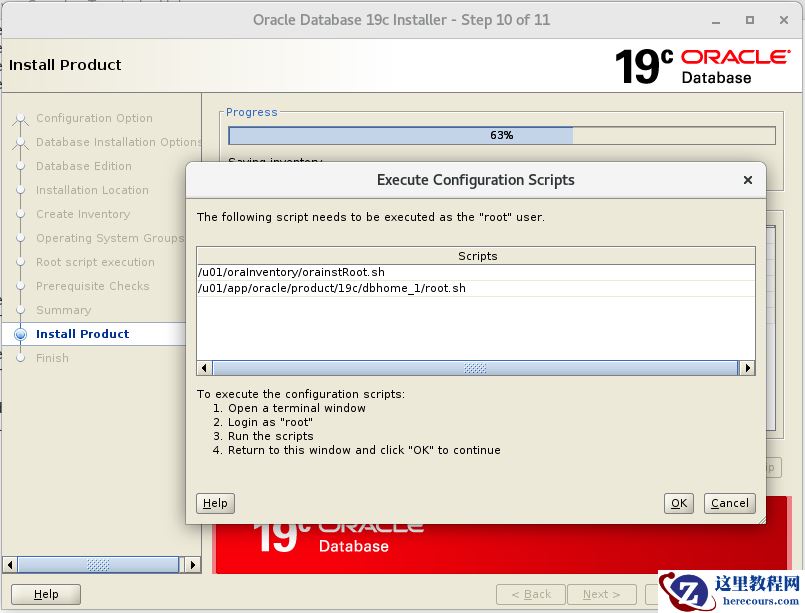Viewport: 805px width, 613px height.
Task: Minimize the Oracle installer window
Action: tap(716, 21)
